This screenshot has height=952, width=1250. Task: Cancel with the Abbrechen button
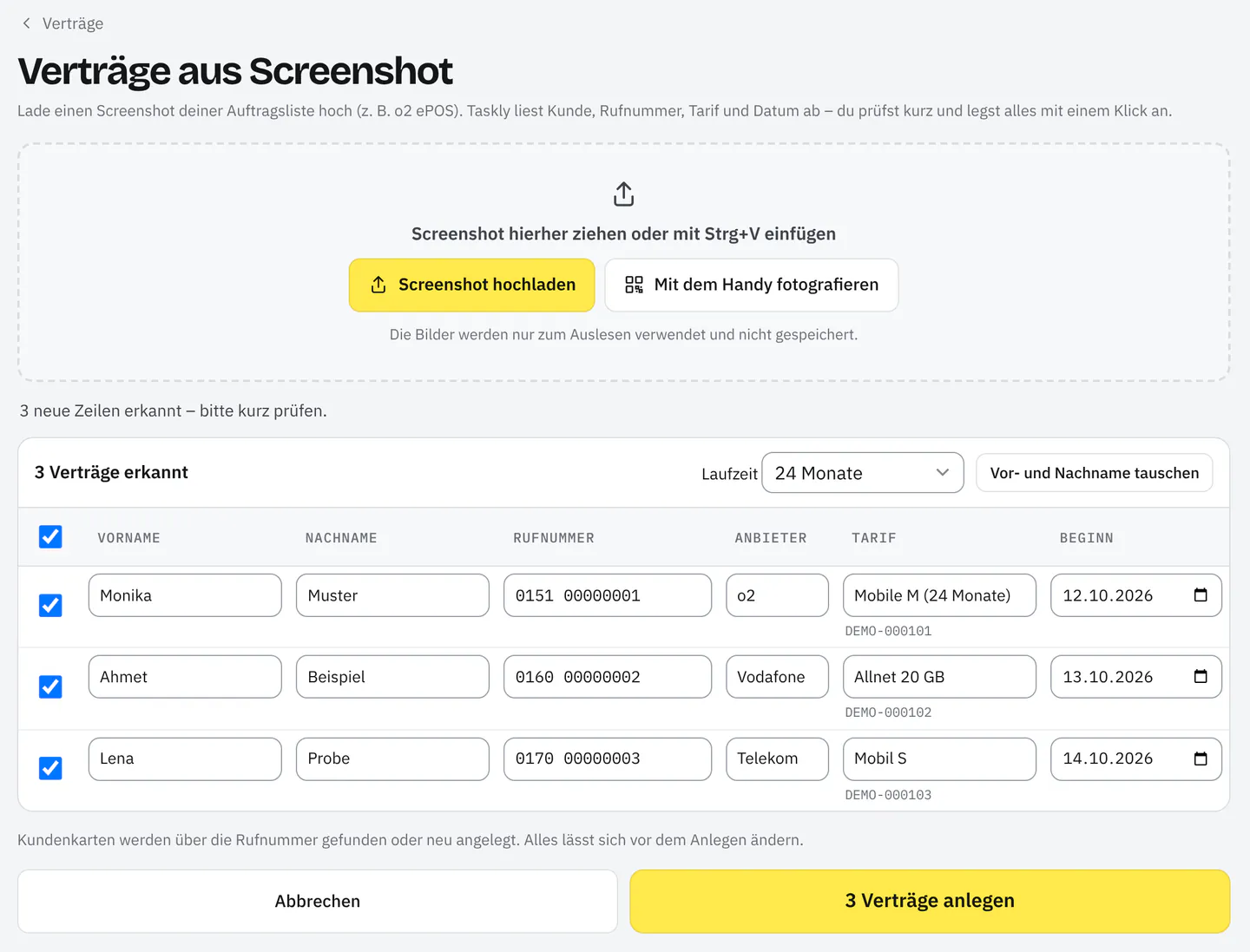(318, 902)
